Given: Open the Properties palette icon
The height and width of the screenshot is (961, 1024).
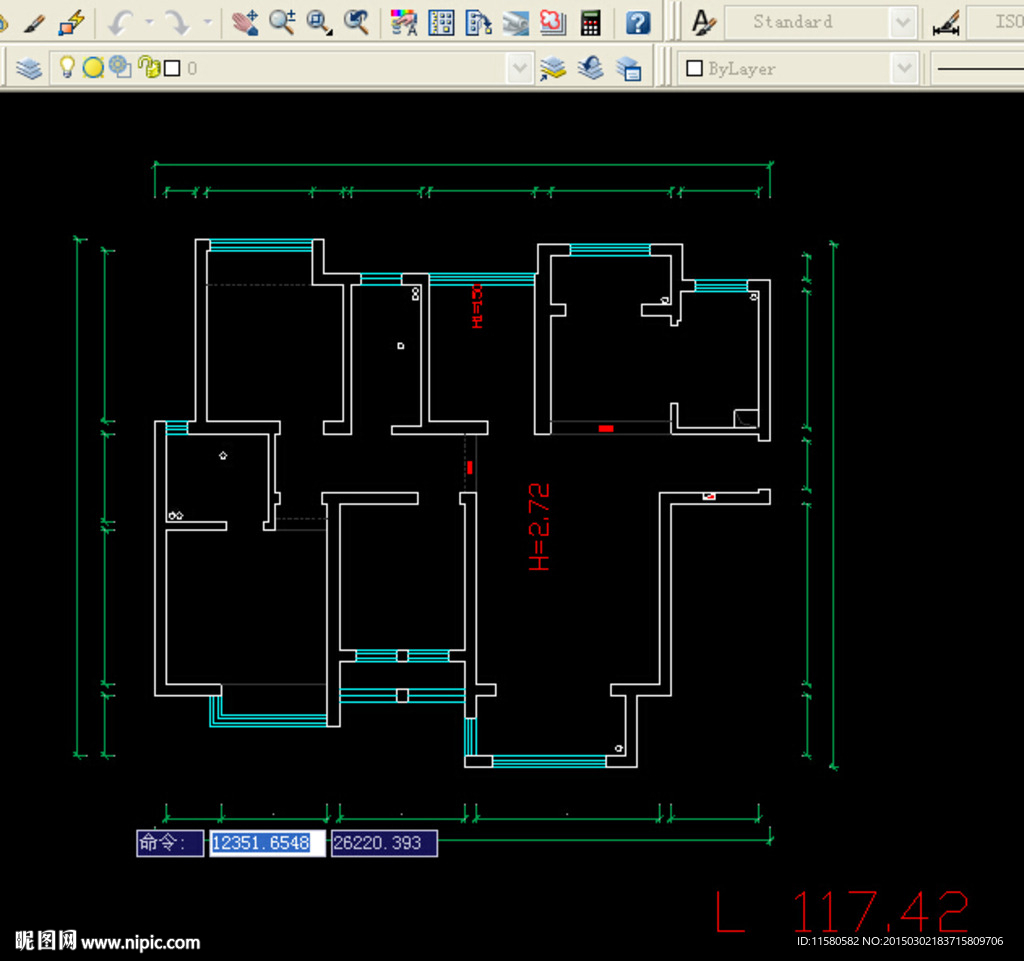Looking at the screenshot, I should coord(404,23).
